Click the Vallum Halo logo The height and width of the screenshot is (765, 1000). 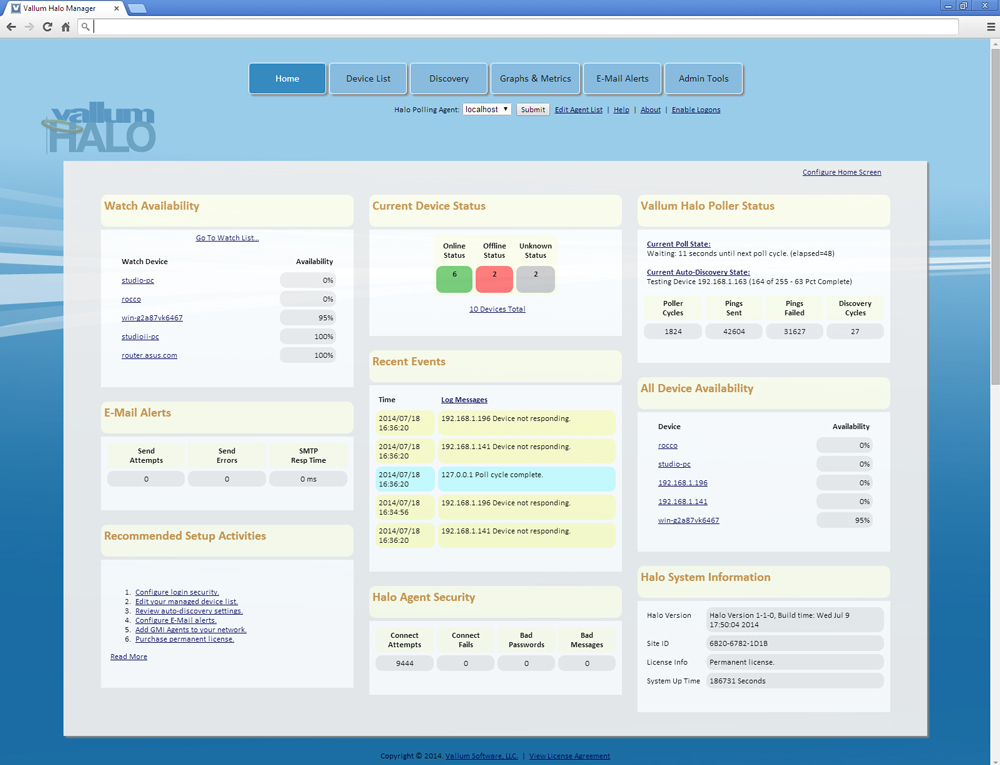click(x=99, y=128)
